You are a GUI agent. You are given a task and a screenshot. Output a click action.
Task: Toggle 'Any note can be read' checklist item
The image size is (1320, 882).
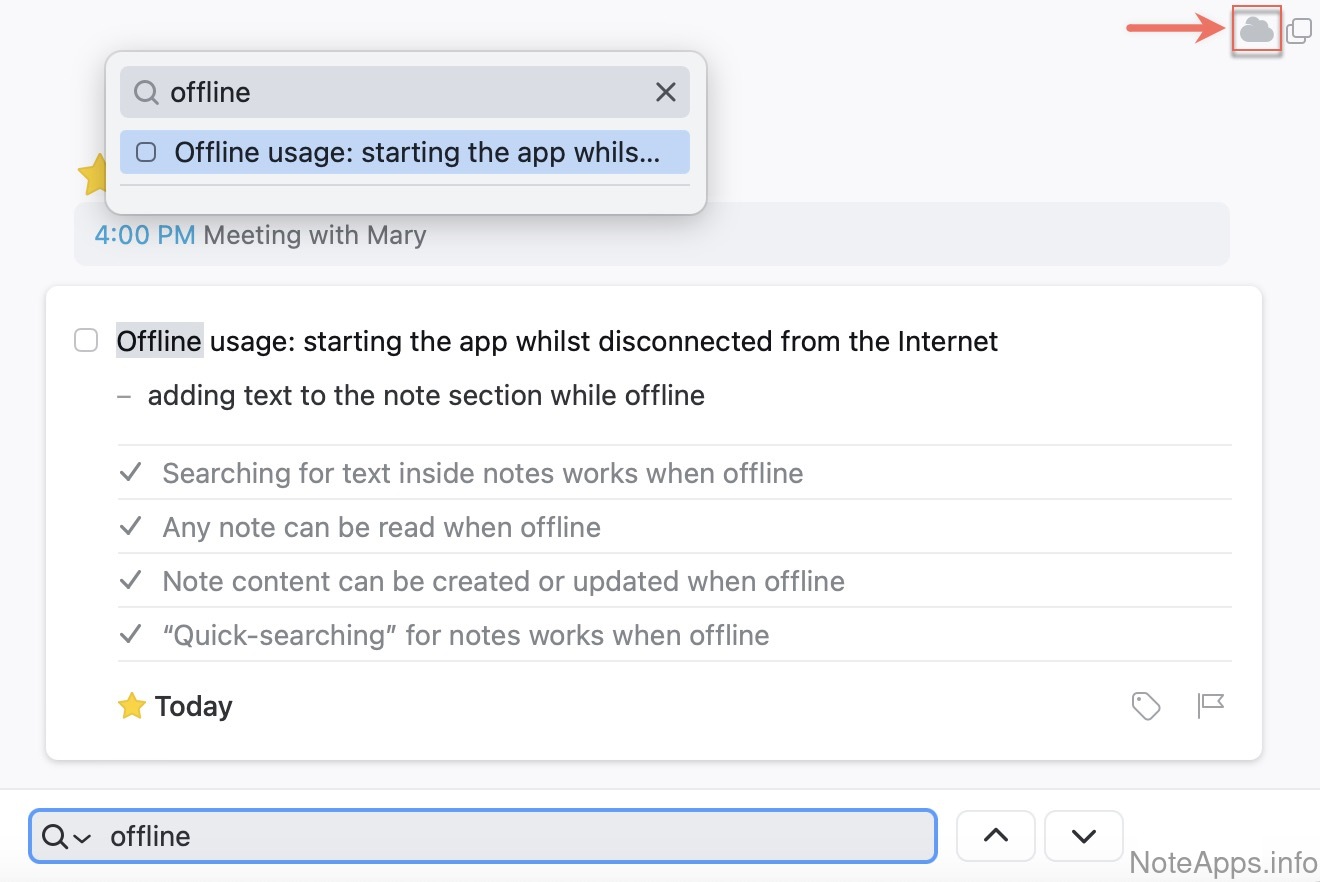point(130,527)
